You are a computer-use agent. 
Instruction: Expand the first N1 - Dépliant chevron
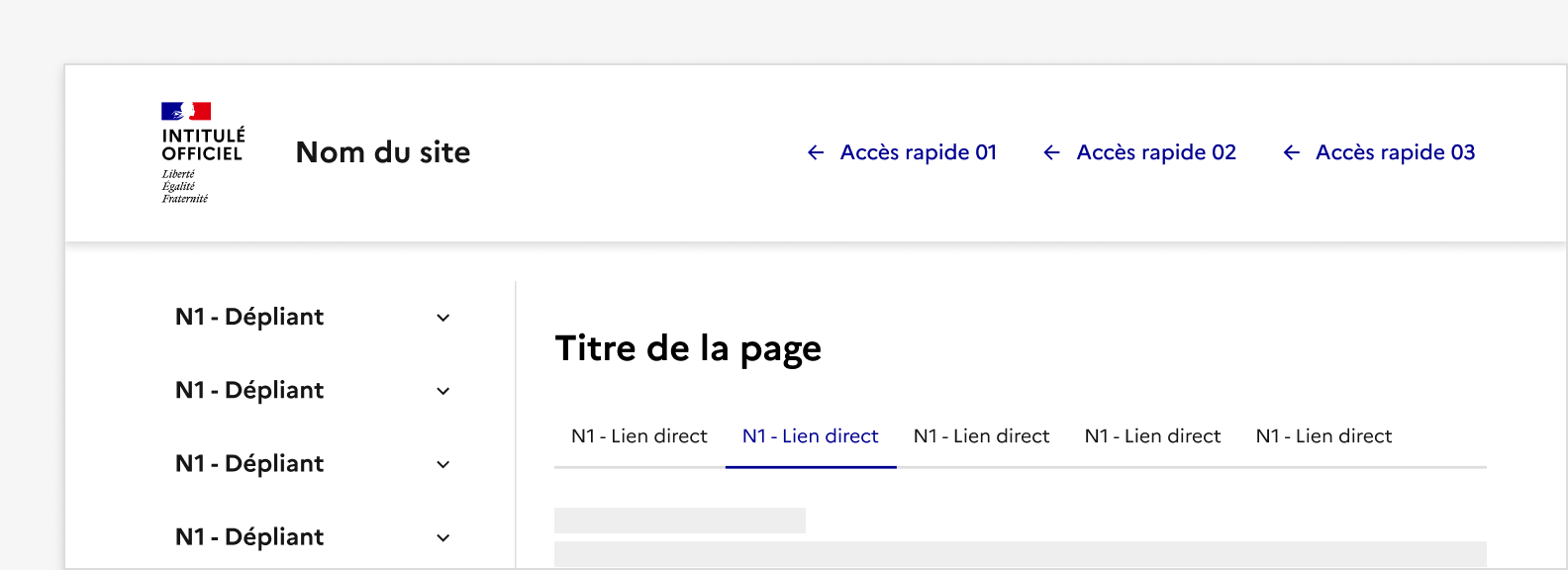[443, 318]
